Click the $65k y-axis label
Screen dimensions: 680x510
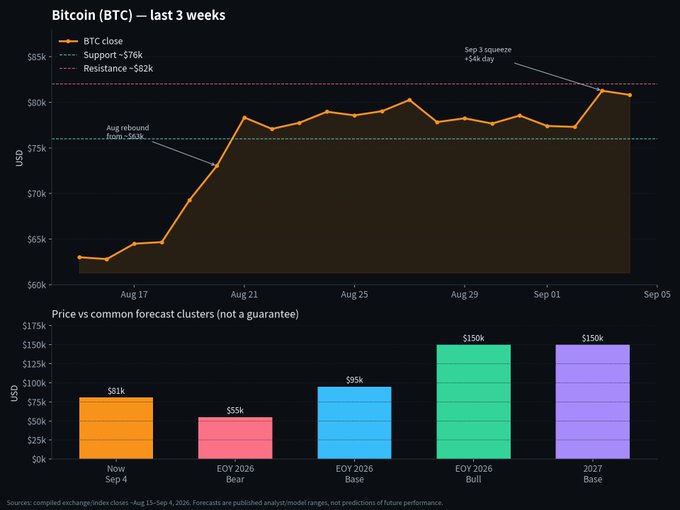click(x=36, y=239)
